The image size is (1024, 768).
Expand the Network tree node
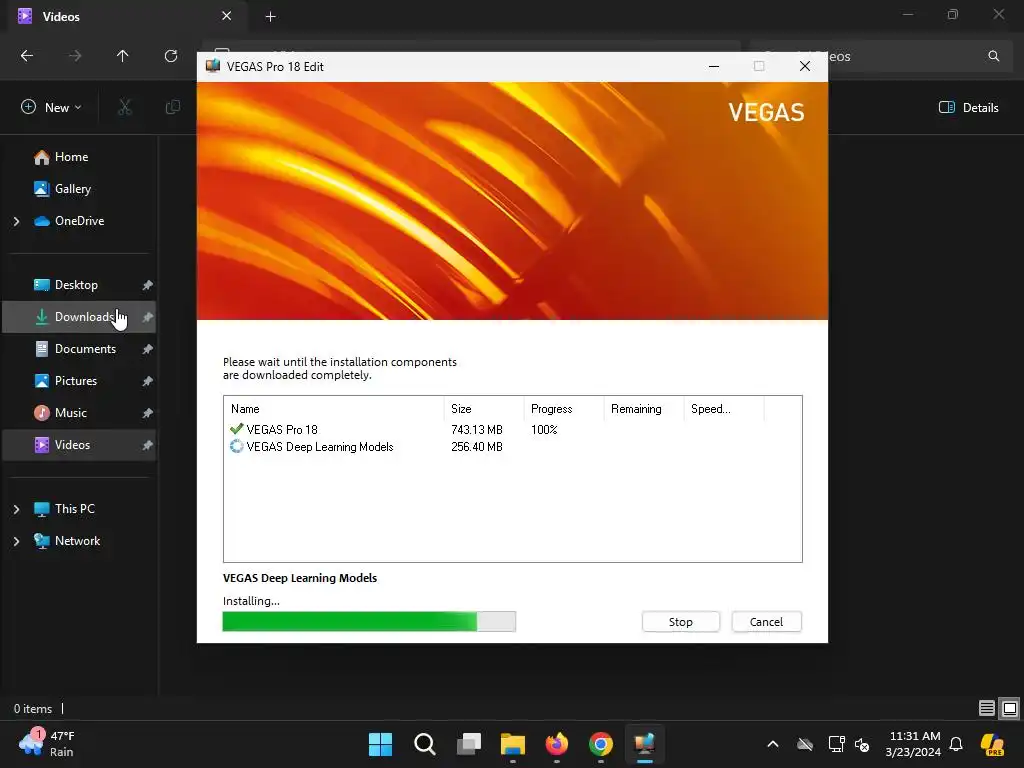[x=16, y=541]
